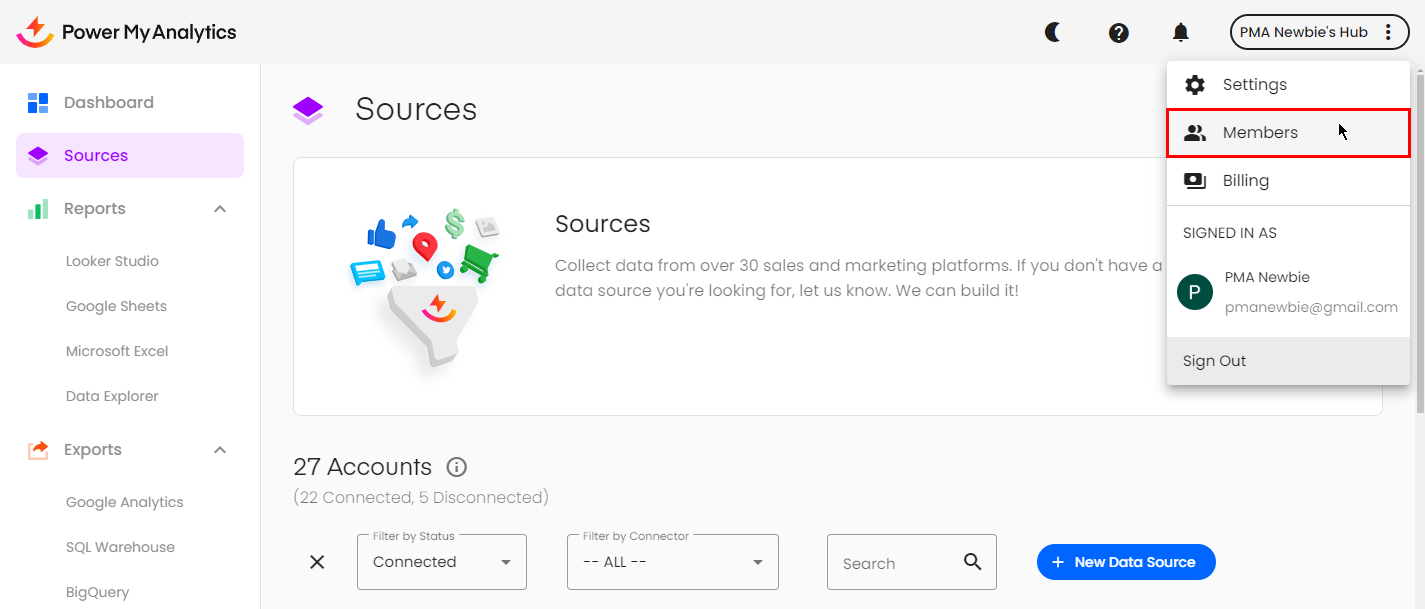Collapse the Exports section
The height and width of the screenshot is (609, 1425).
[x=220, y=450]
